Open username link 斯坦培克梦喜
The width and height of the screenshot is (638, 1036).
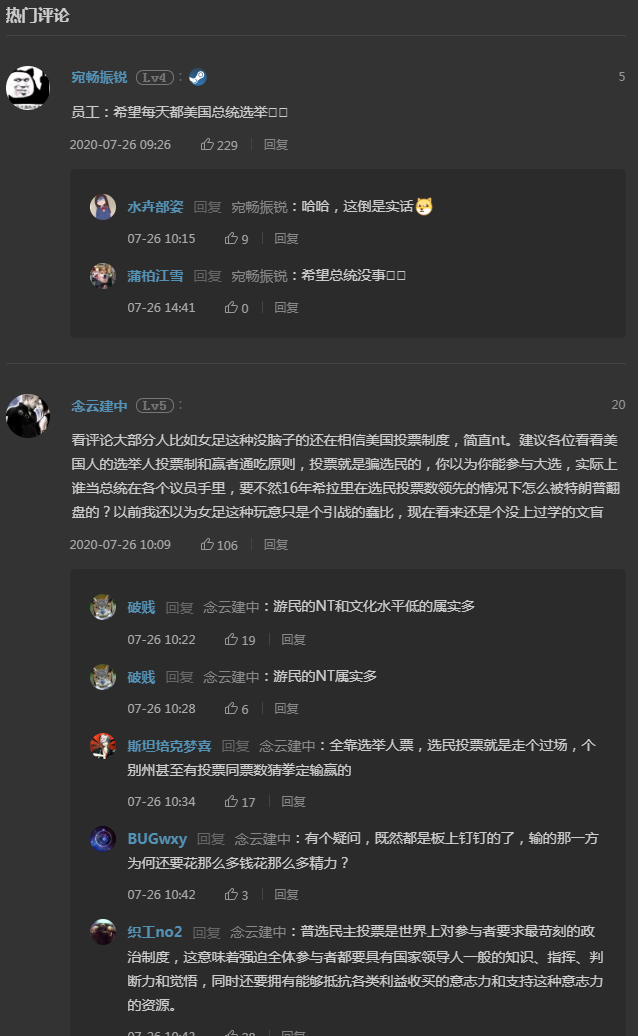click(169, 746)
